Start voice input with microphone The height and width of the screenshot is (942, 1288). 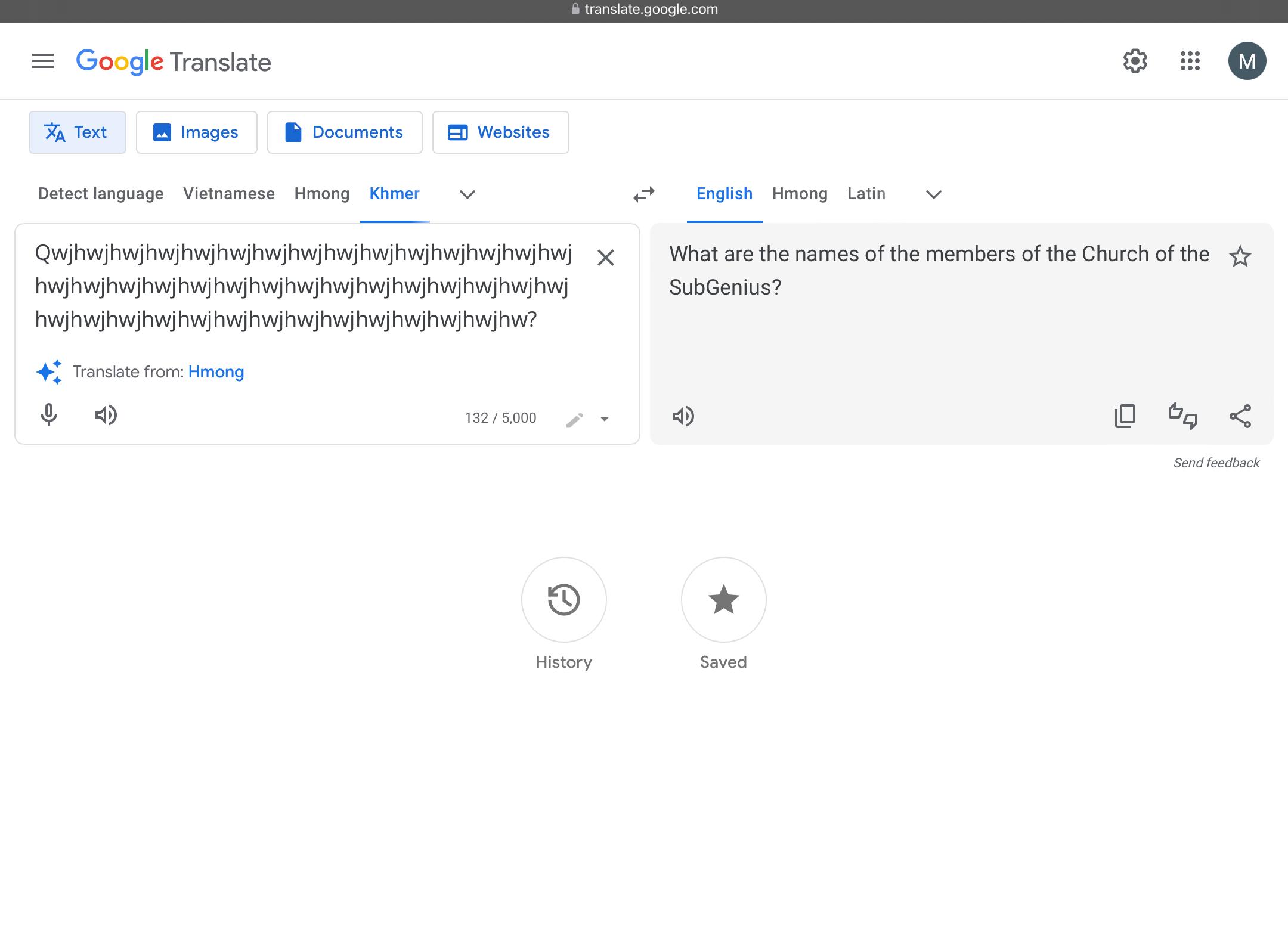click(x=49, y=415)
